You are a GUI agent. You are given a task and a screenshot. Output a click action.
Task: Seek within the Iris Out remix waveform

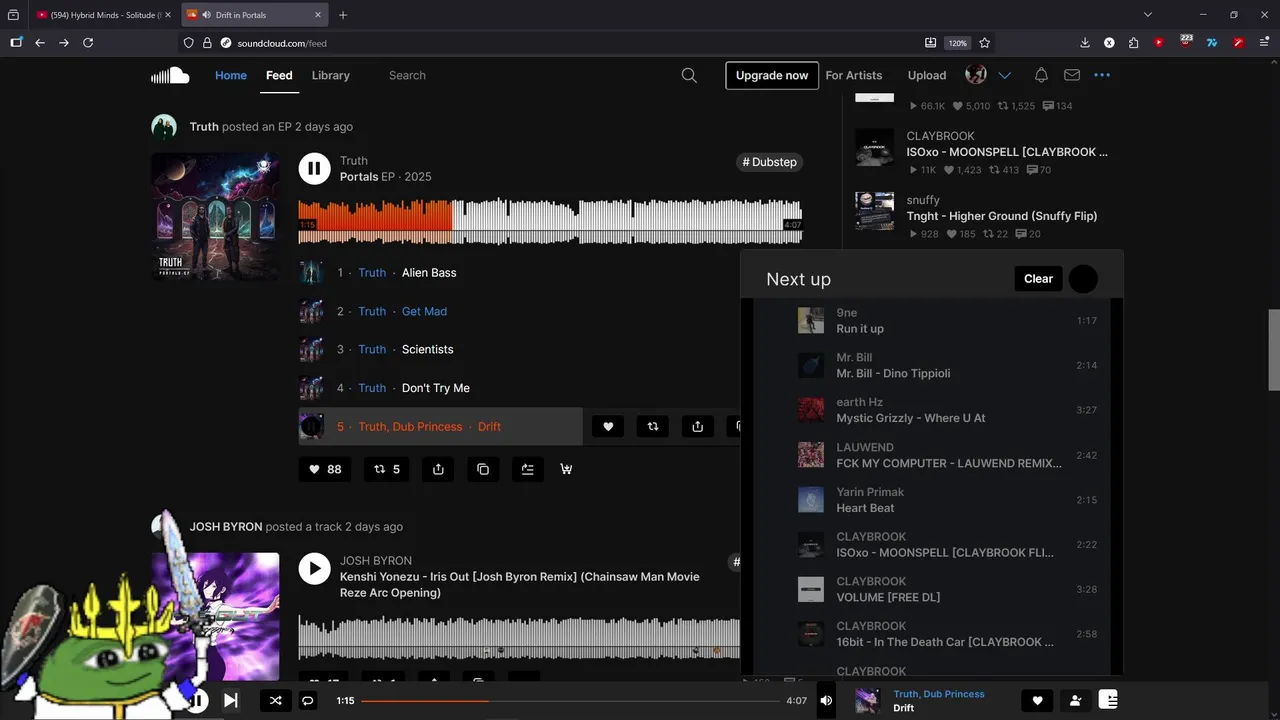click(x=519, y=638)
